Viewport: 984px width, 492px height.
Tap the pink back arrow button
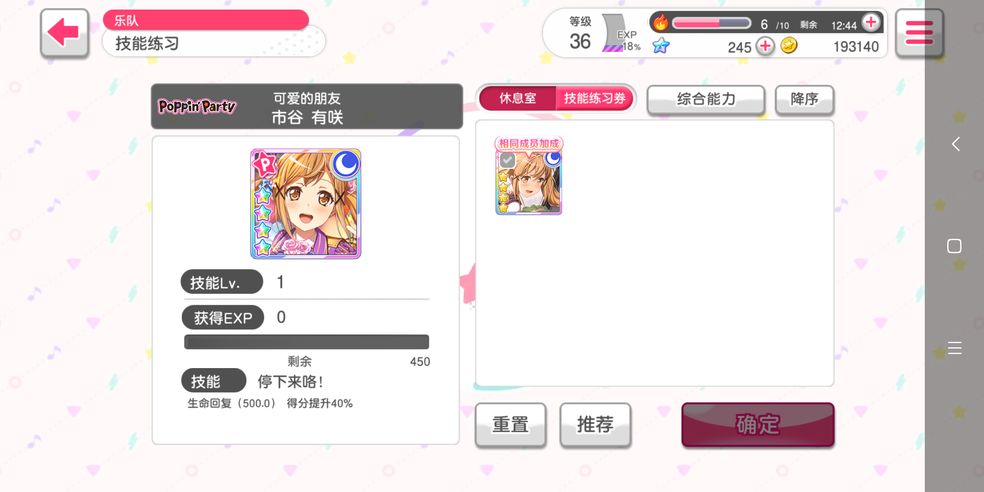[64, 33]
